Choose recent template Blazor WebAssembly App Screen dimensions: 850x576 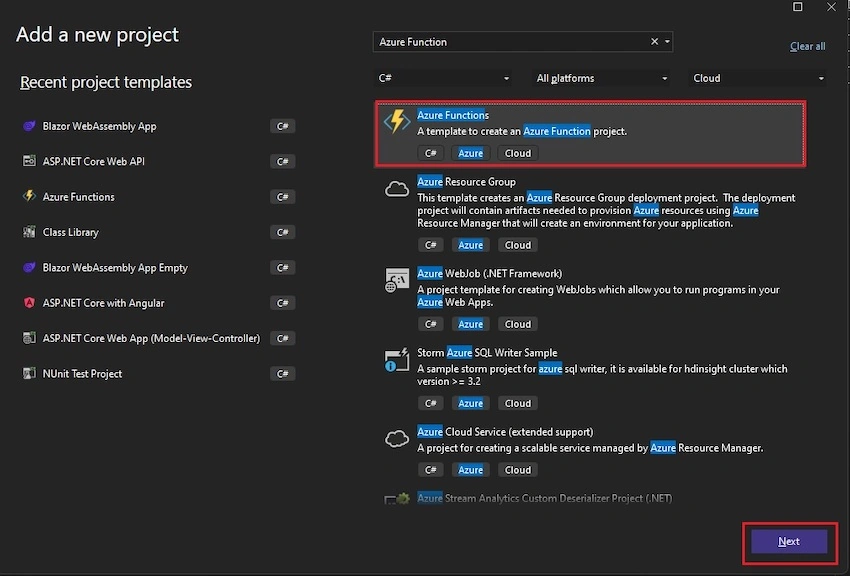tap(99, 126)
